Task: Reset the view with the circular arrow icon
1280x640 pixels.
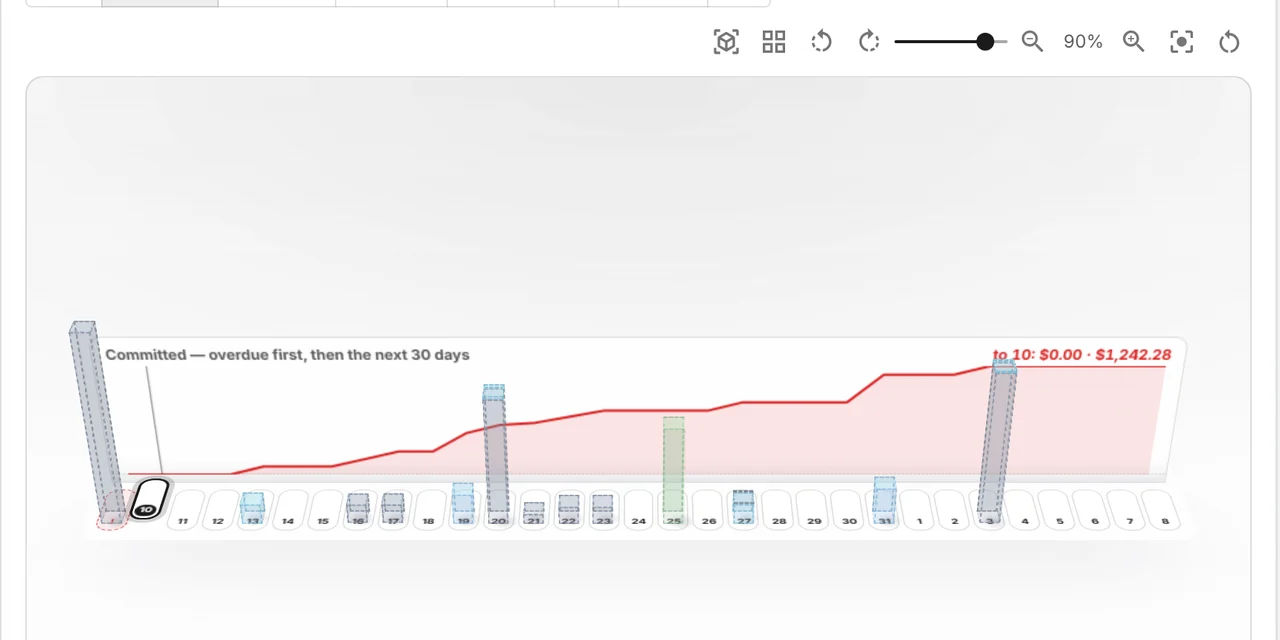Action: (x=1229, y=41)
